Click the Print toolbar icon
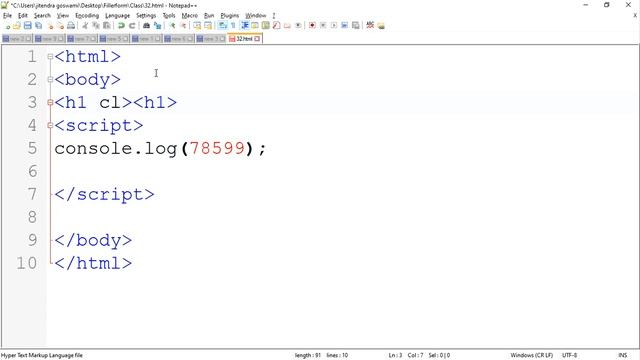Screen dimensions: 640x360 pyautogui.click(x=71, y=26)
